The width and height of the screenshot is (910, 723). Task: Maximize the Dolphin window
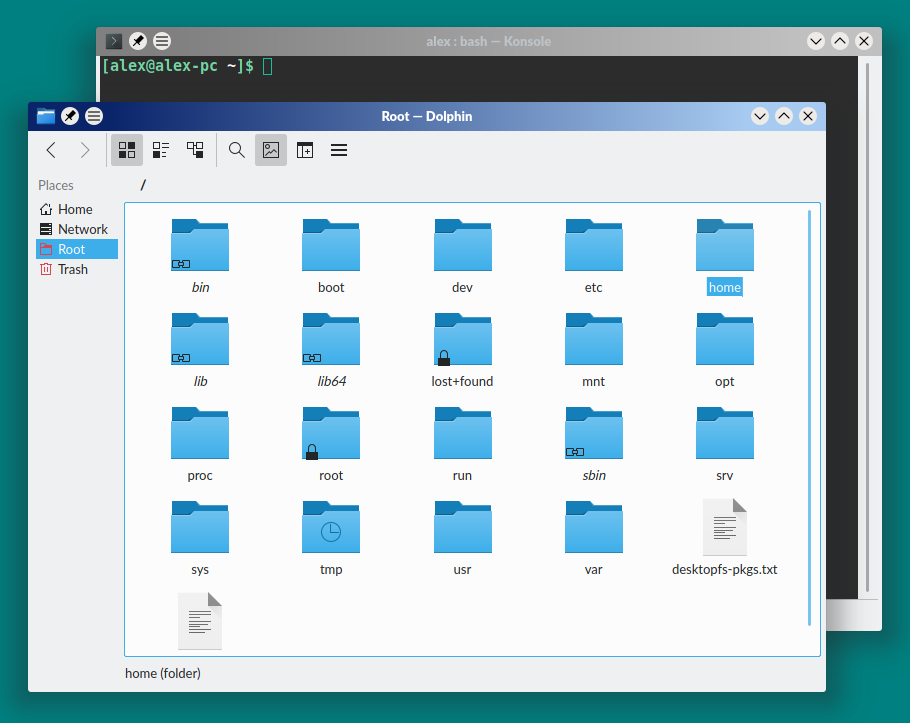(x=784, y=116)
